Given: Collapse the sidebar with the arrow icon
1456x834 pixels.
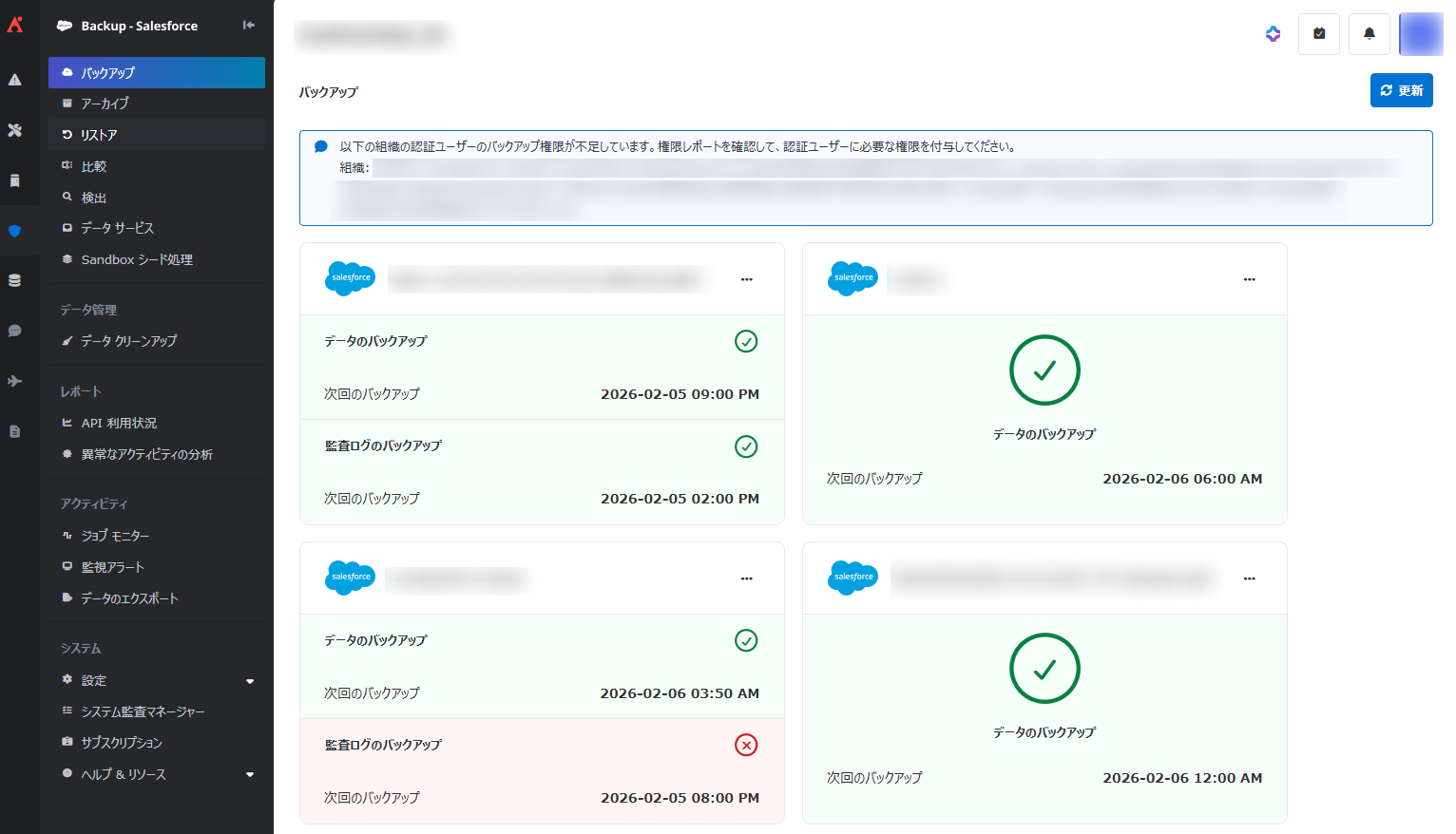Looking at the screenshot, I should 248,26.
